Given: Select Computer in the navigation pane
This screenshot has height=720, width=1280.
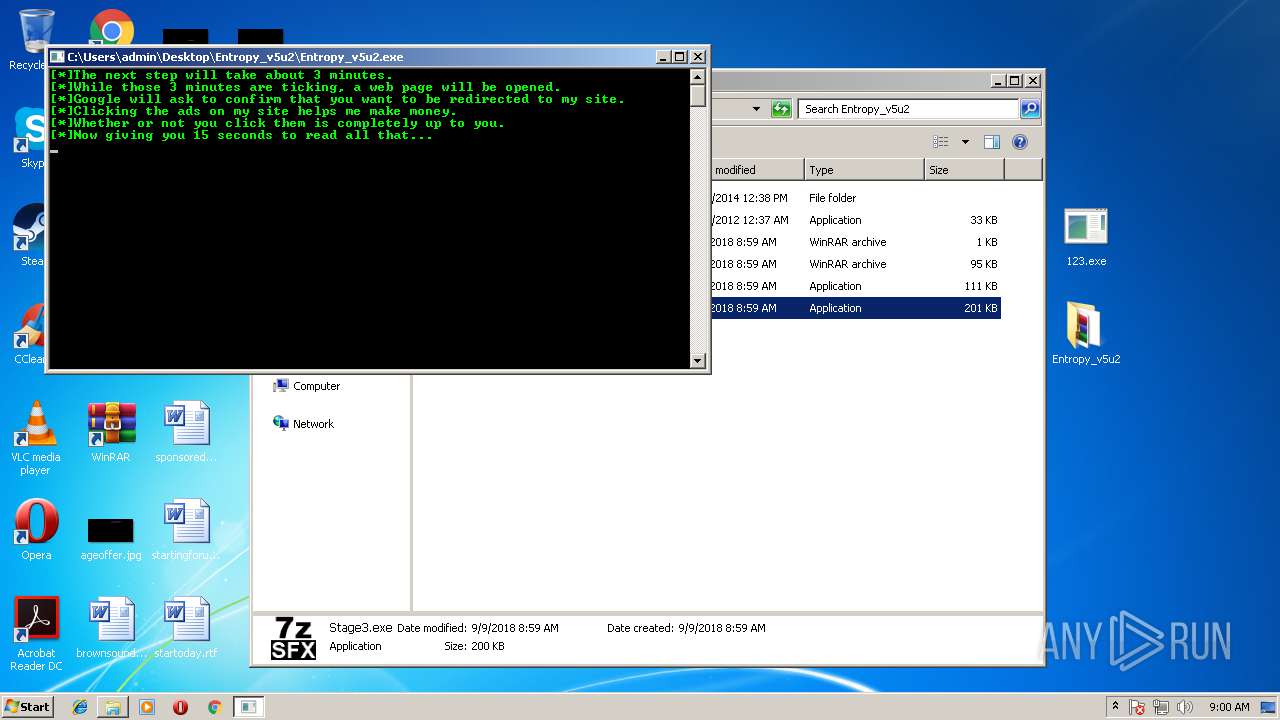Looking at the screenshot, I should [307, 386].
